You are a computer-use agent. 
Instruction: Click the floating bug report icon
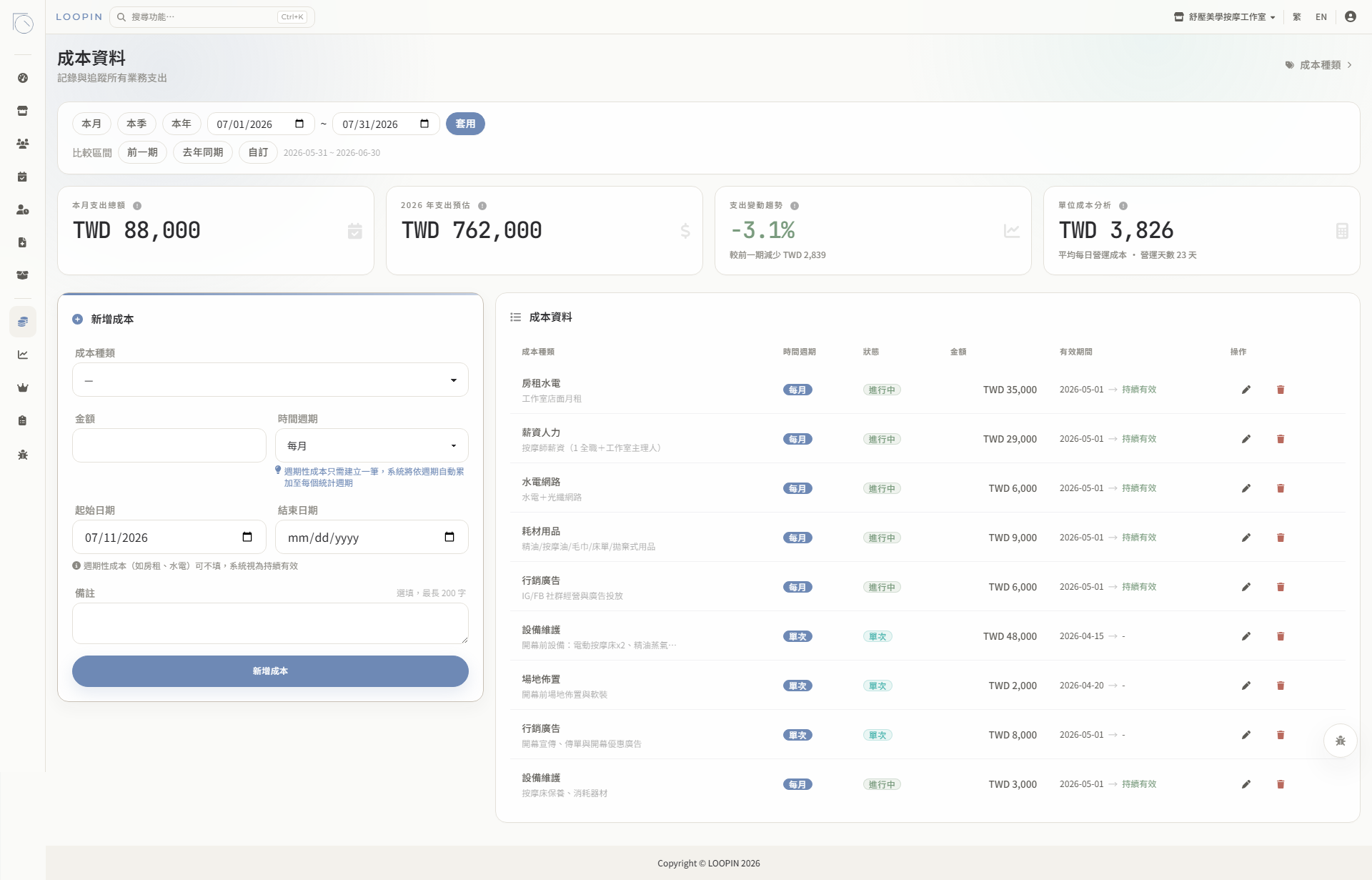pos(1340,741)
